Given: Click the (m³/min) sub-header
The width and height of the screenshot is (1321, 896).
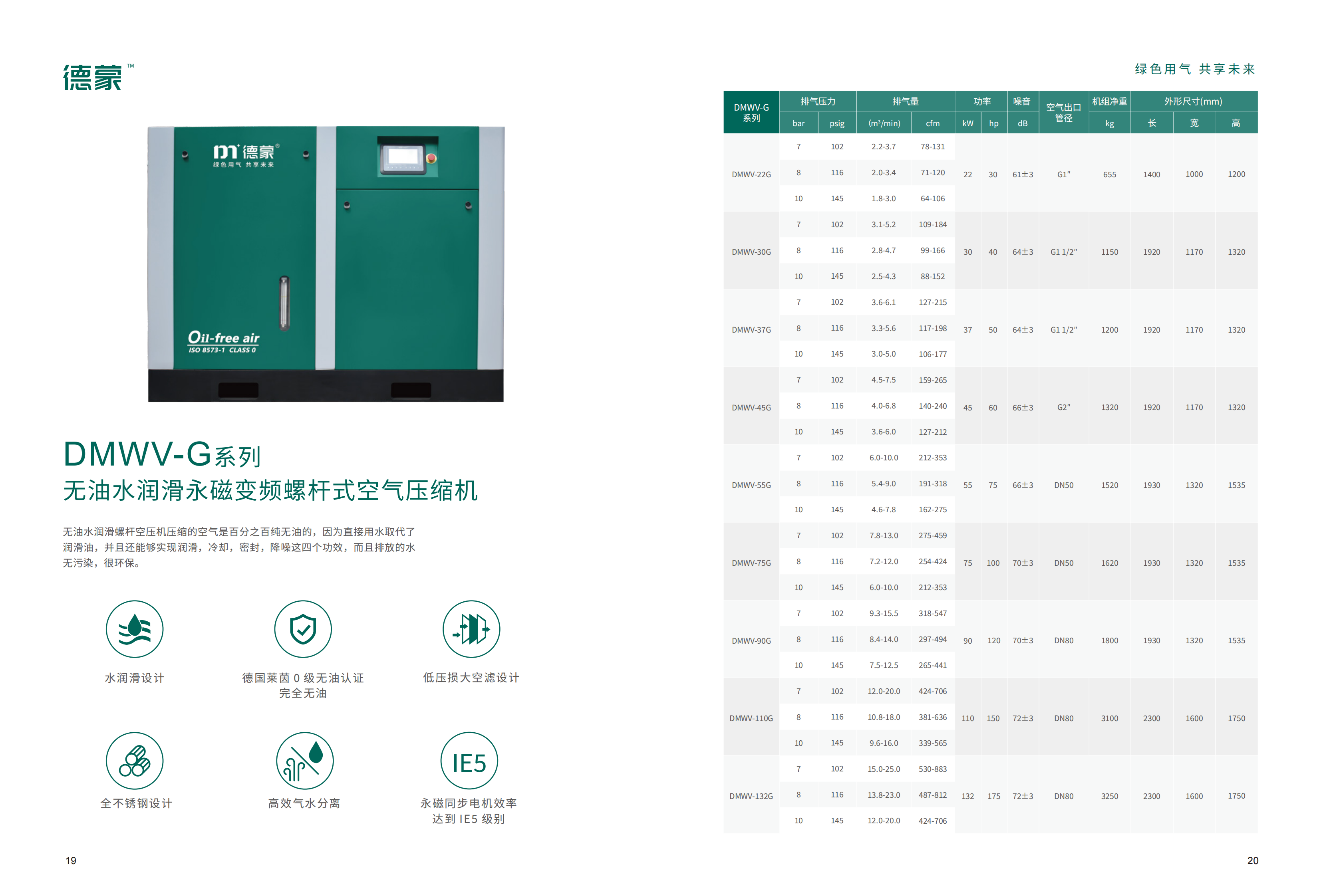Looking at the screenshot, I should tap(884, 123).
